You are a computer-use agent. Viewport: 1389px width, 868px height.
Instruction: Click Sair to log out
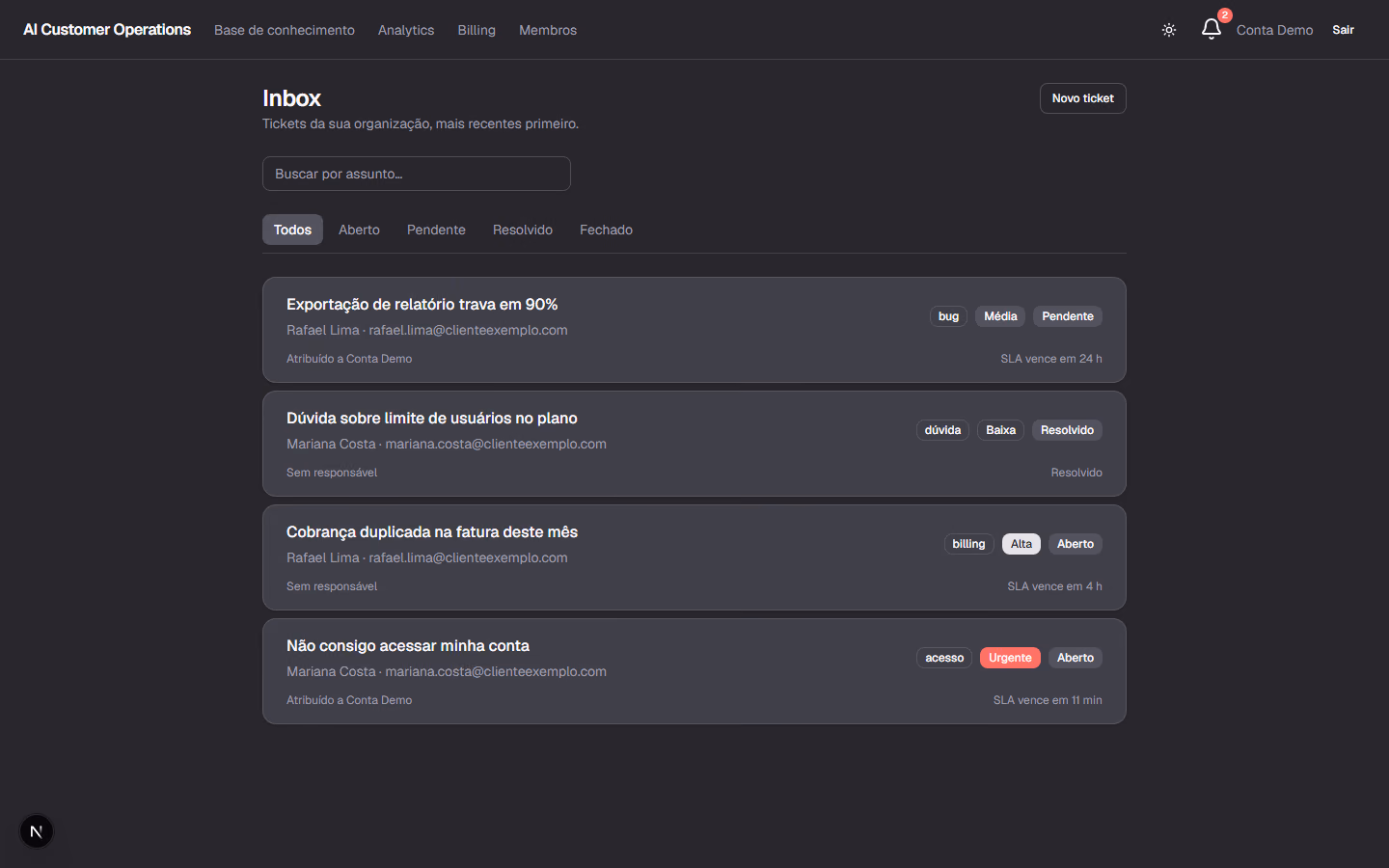[x=1344, y=30]
